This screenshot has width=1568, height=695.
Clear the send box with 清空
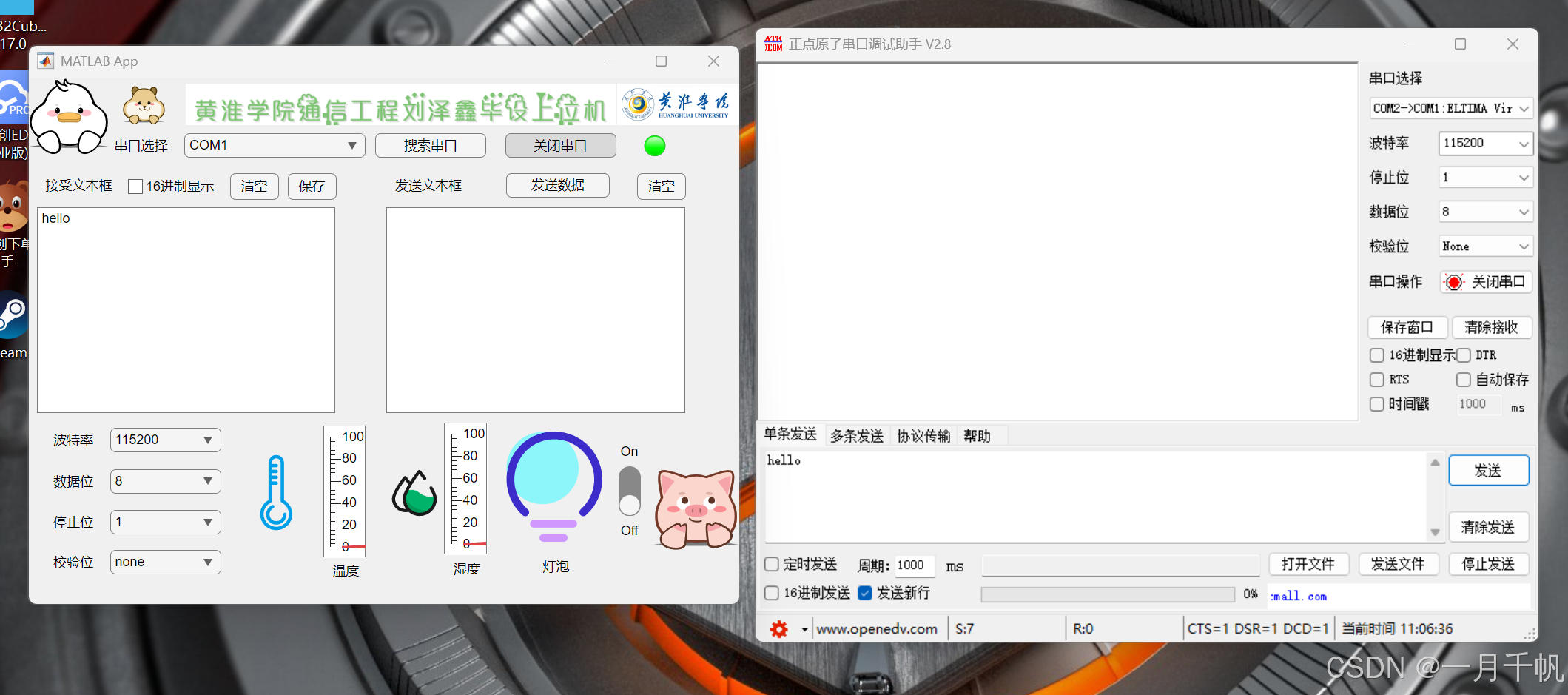pyautogui.click(x=662, y=187)
